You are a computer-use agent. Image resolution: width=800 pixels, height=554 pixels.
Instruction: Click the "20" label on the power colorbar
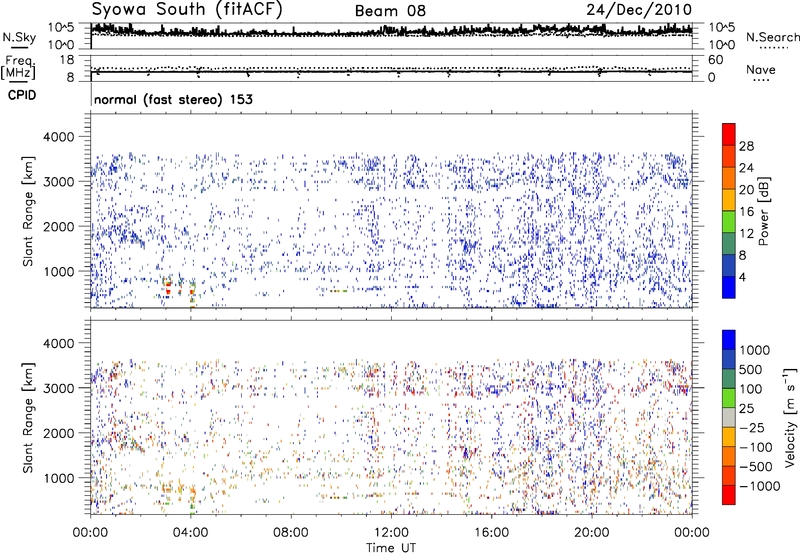(x=746, y=190)
